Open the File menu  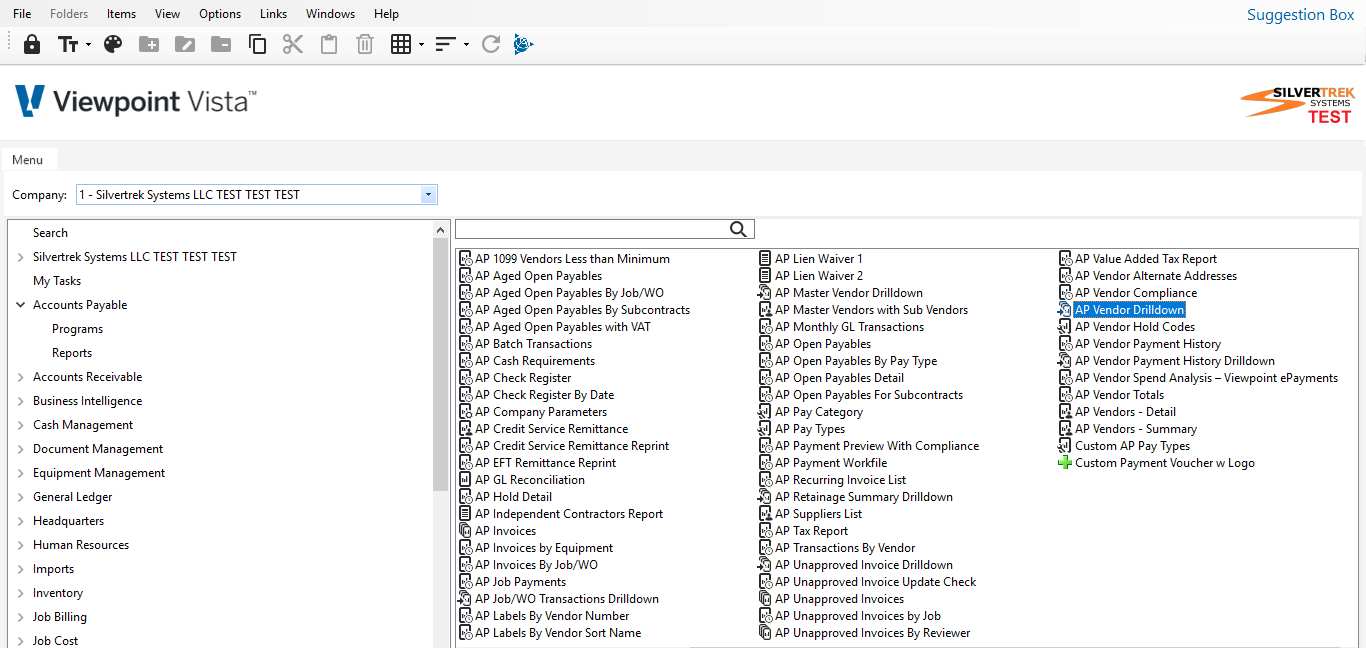pos(22,14)
